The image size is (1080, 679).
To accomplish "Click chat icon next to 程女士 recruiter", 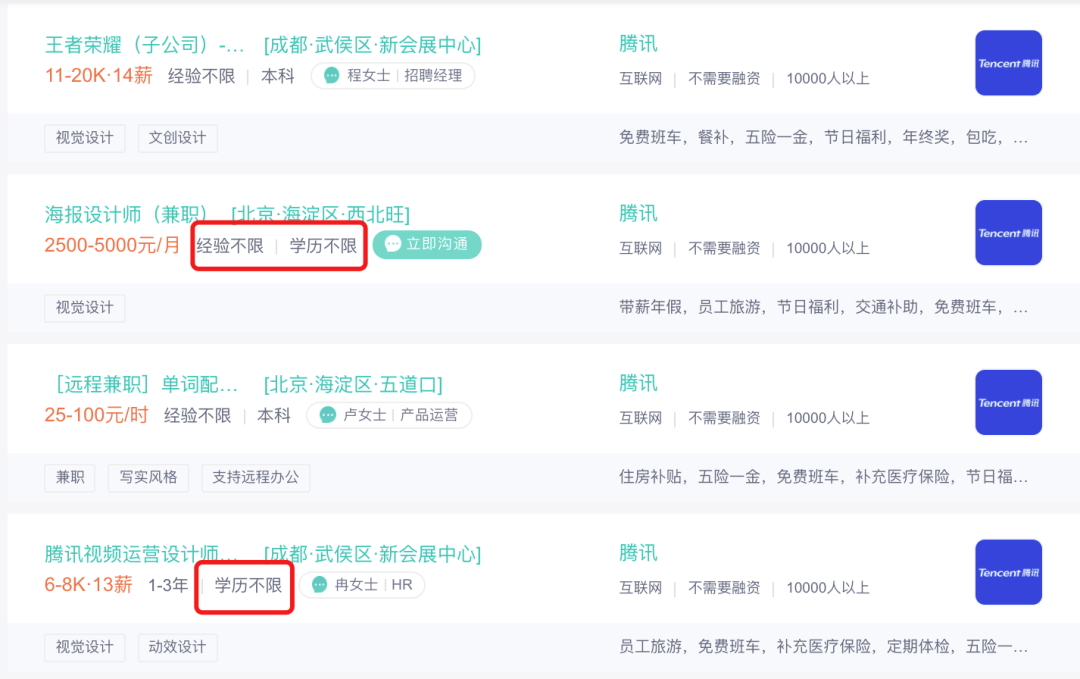I will coord(331,75).
